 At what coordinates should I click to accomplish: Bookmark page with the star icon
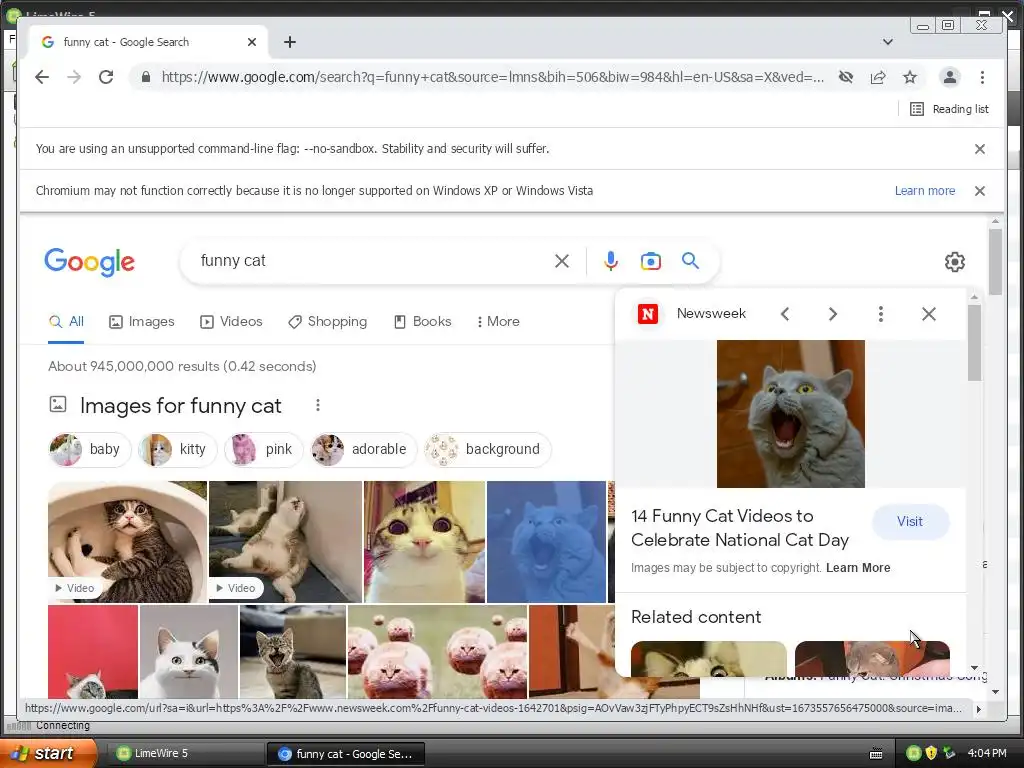[910, 77]
